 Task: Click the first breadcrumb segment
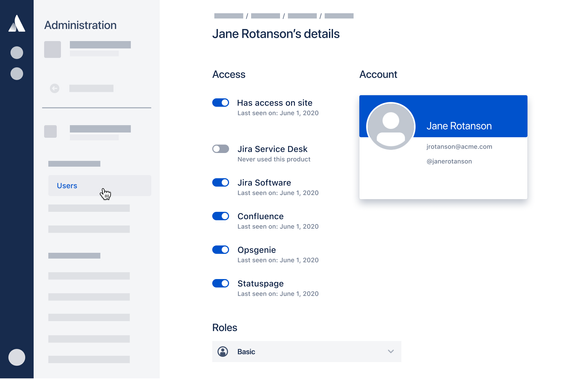pyautogui.click(x=229, y=16)
